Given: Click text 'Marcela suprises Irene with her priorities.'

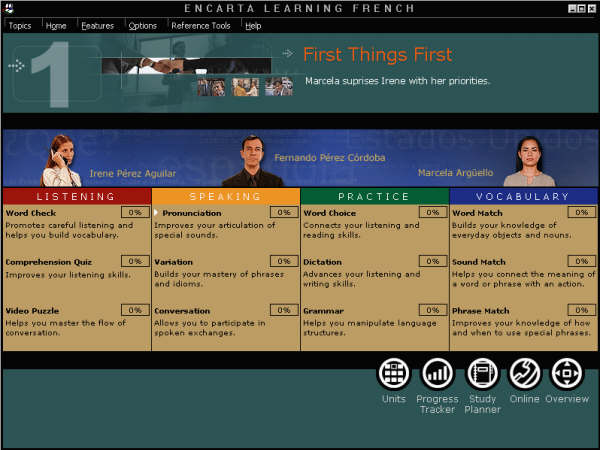Looking at the screenshot, I should [398, 81].
